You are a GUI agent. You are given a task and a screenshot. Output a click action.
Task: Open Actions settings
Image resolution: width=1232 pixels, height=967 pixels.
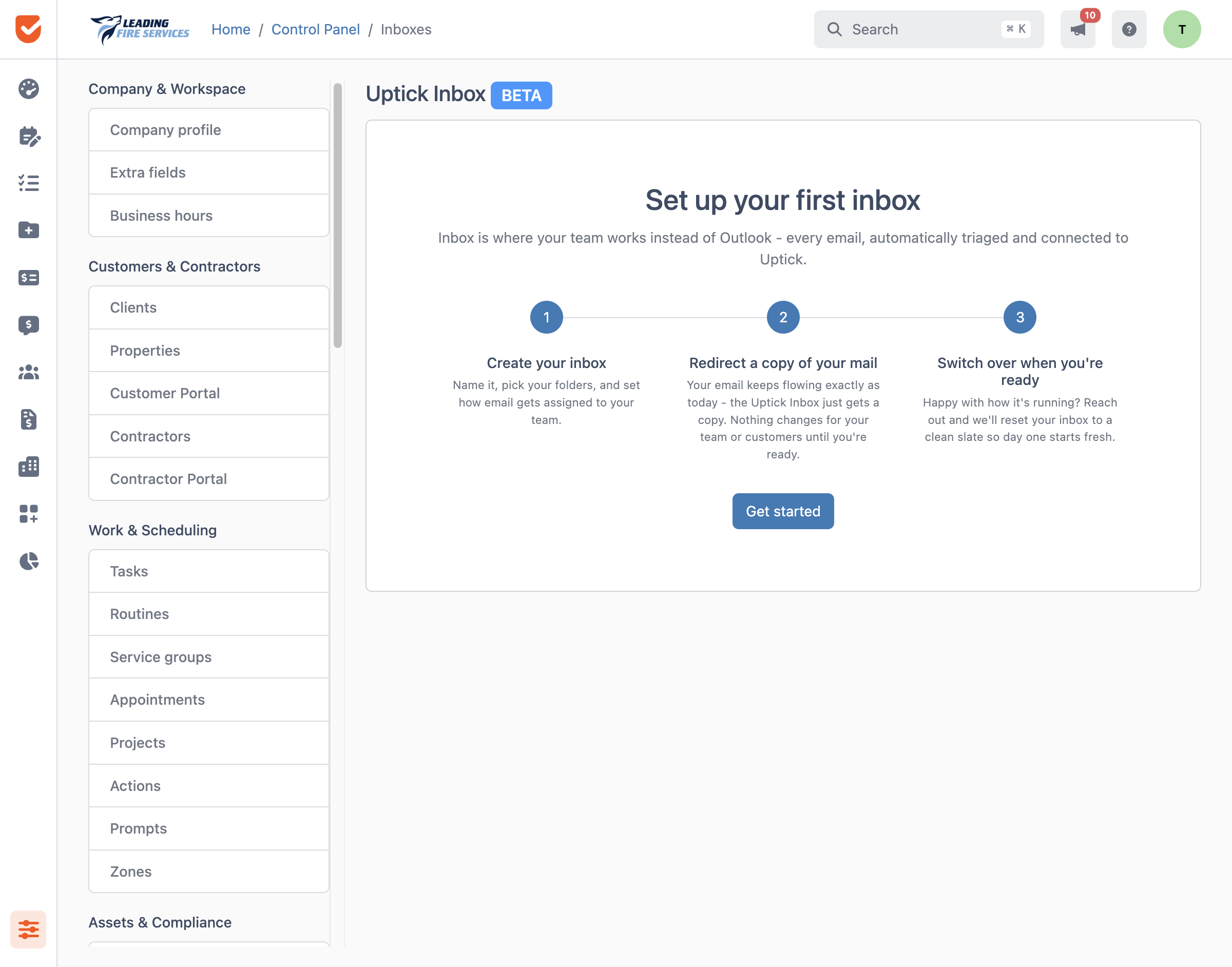209,786
